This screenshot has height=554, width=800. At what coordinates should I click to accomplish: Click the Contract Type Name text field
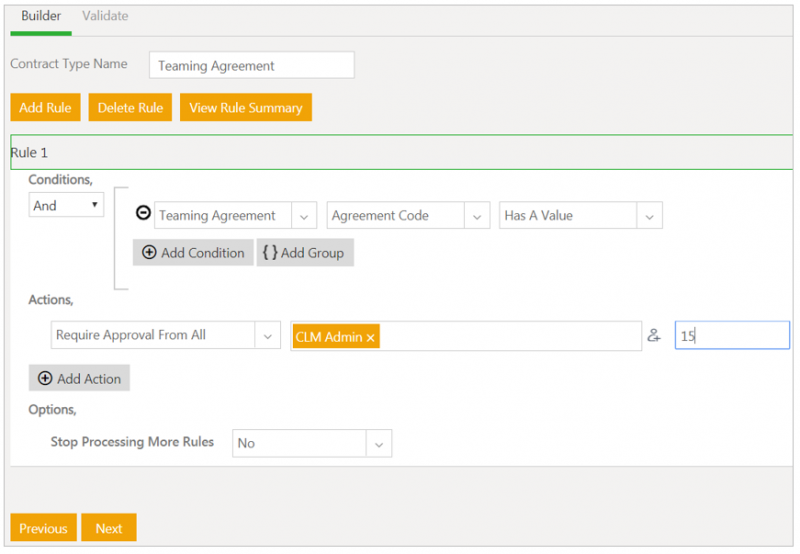251,66
